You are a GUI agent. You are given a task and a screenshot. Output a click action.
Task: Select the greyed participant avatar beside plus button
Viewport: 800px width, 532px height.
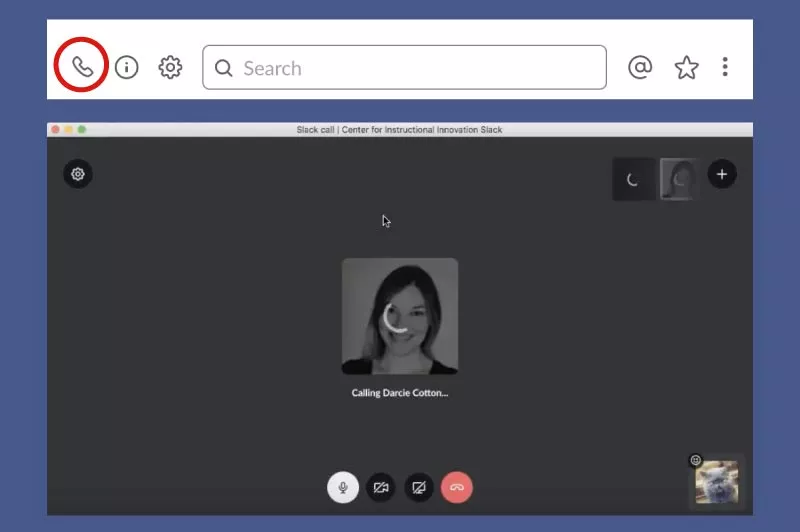click(679, 180)
